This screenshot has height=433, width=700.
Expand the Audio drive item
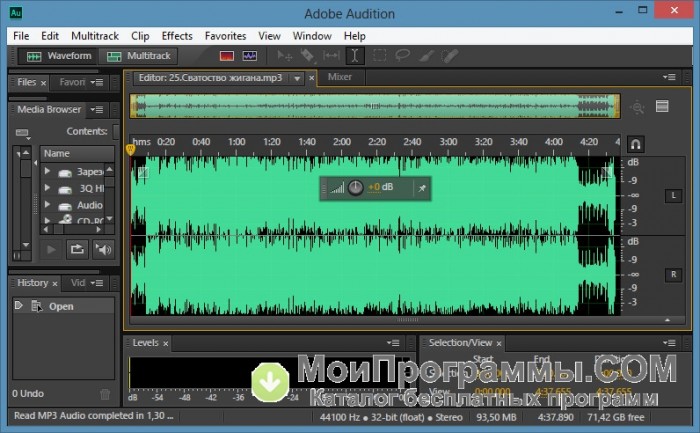click(47, 205)
